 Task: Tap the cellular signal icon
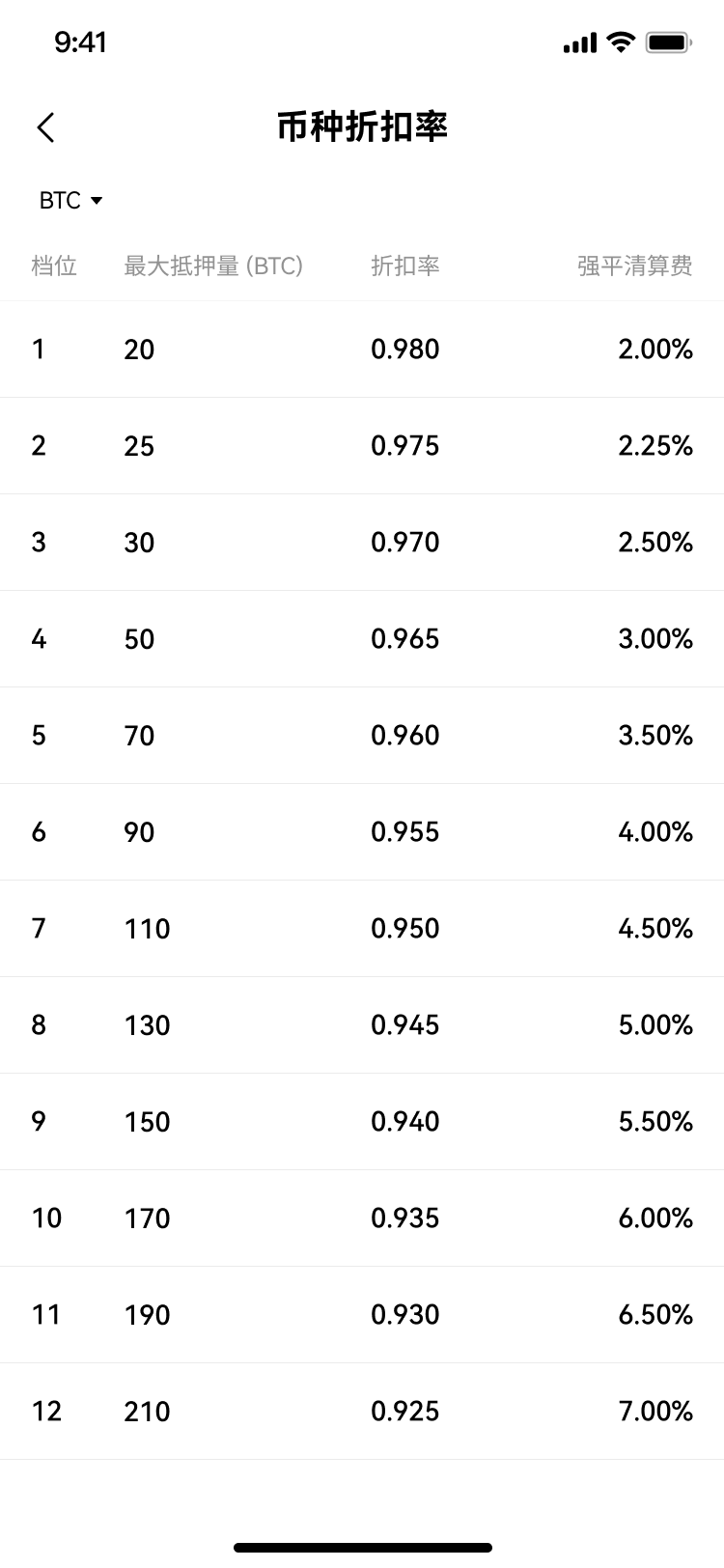point(579,43)
